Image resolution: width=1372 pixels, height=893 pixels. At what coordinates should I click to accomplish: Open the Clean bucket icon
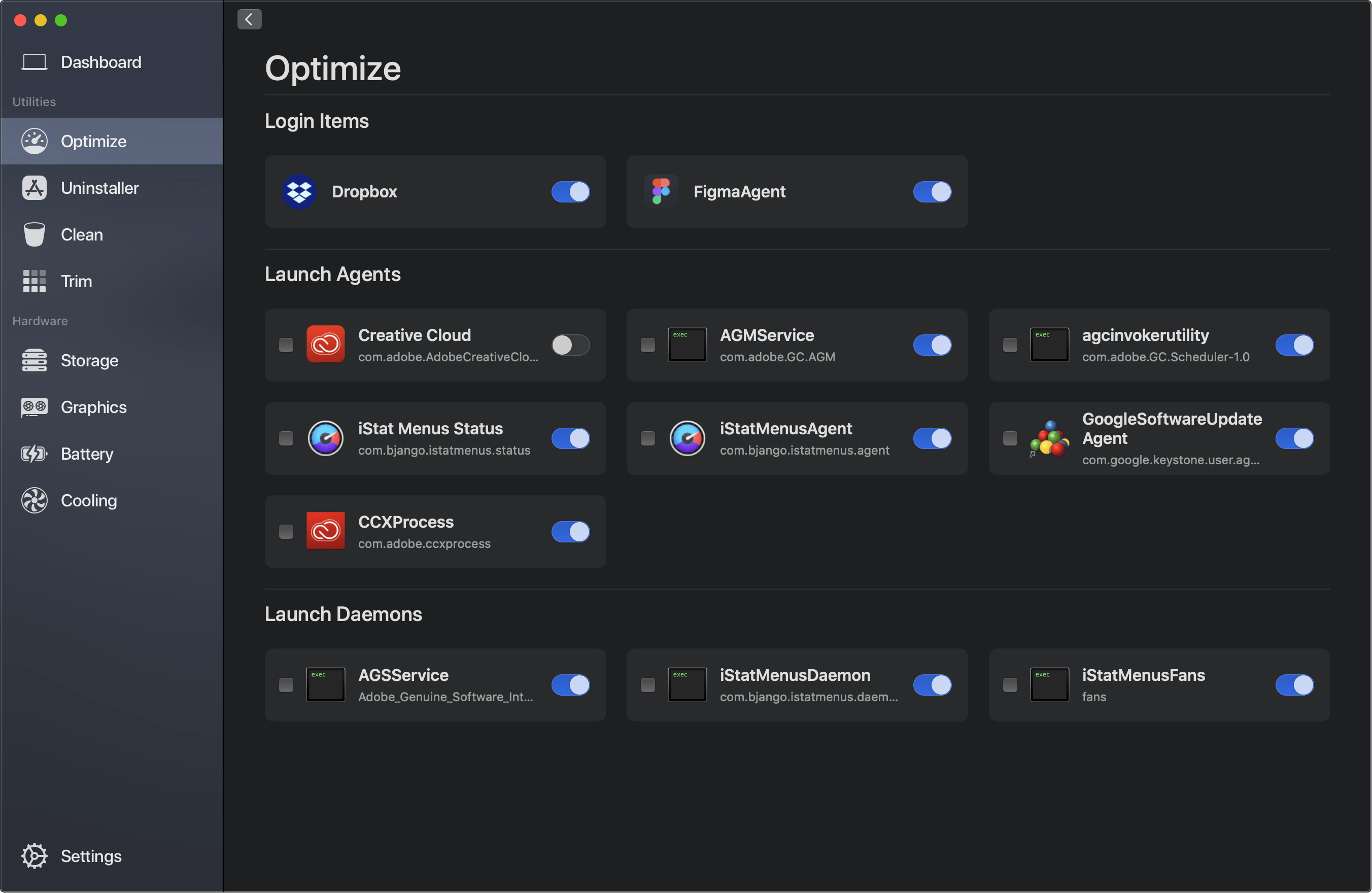coord(34,234)
